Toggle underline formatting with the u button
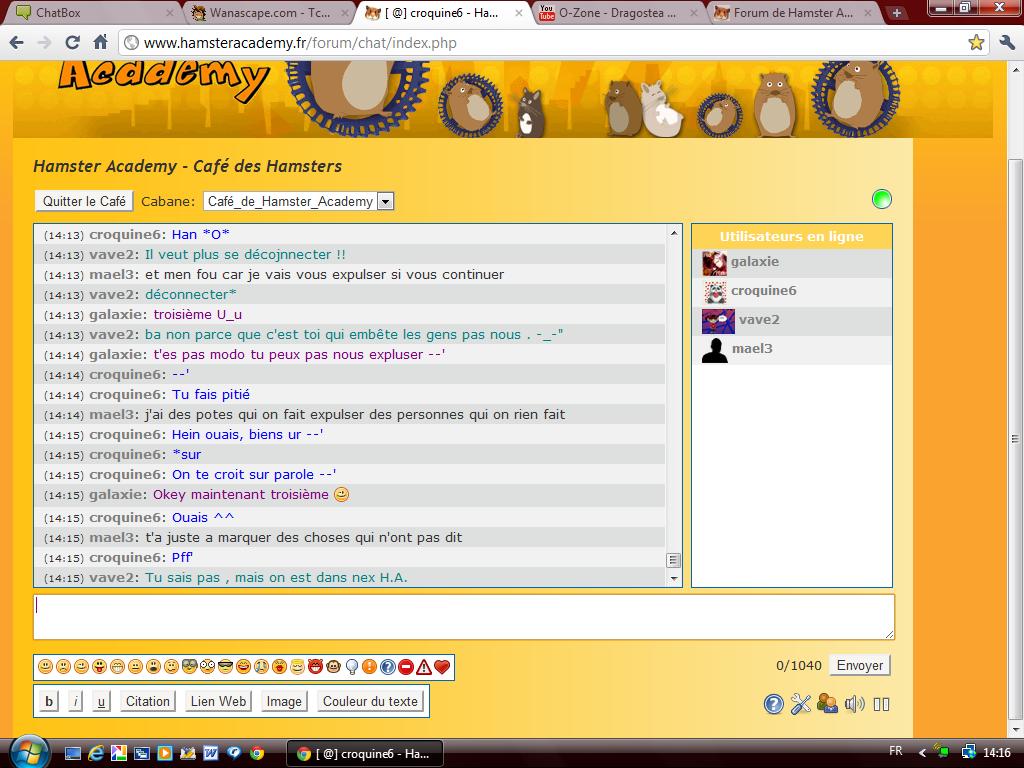The image size is (1024, 768). (101, 701)
